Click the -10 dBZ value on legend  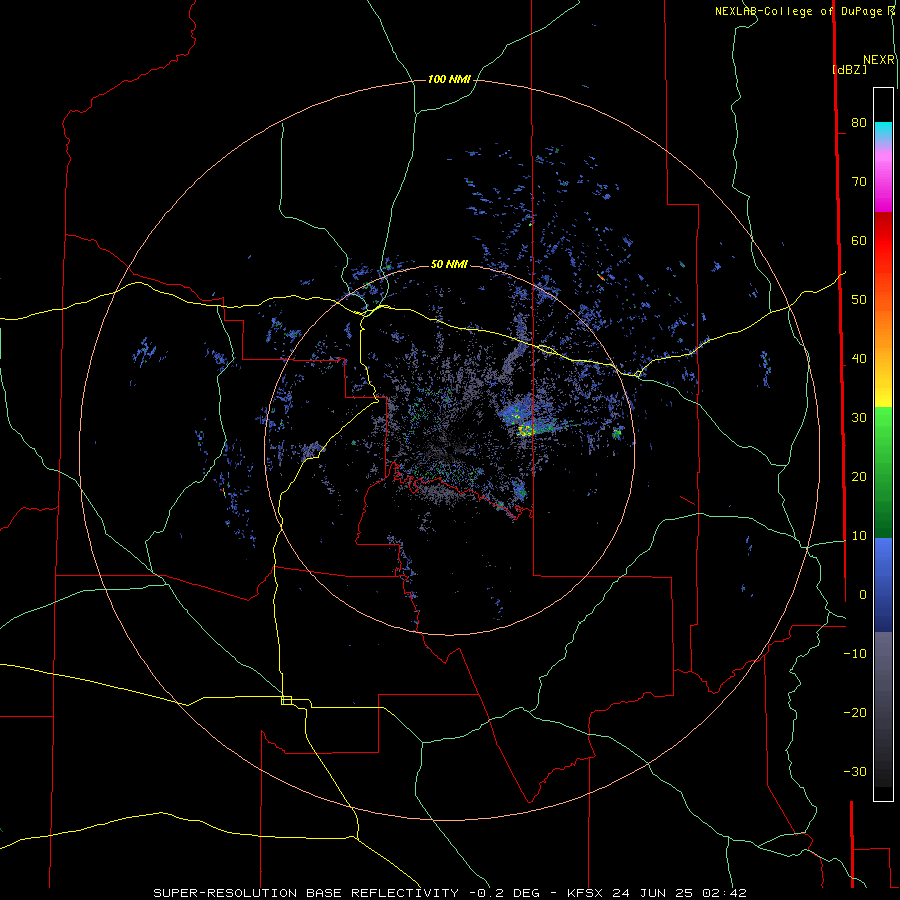click(855, 654)
